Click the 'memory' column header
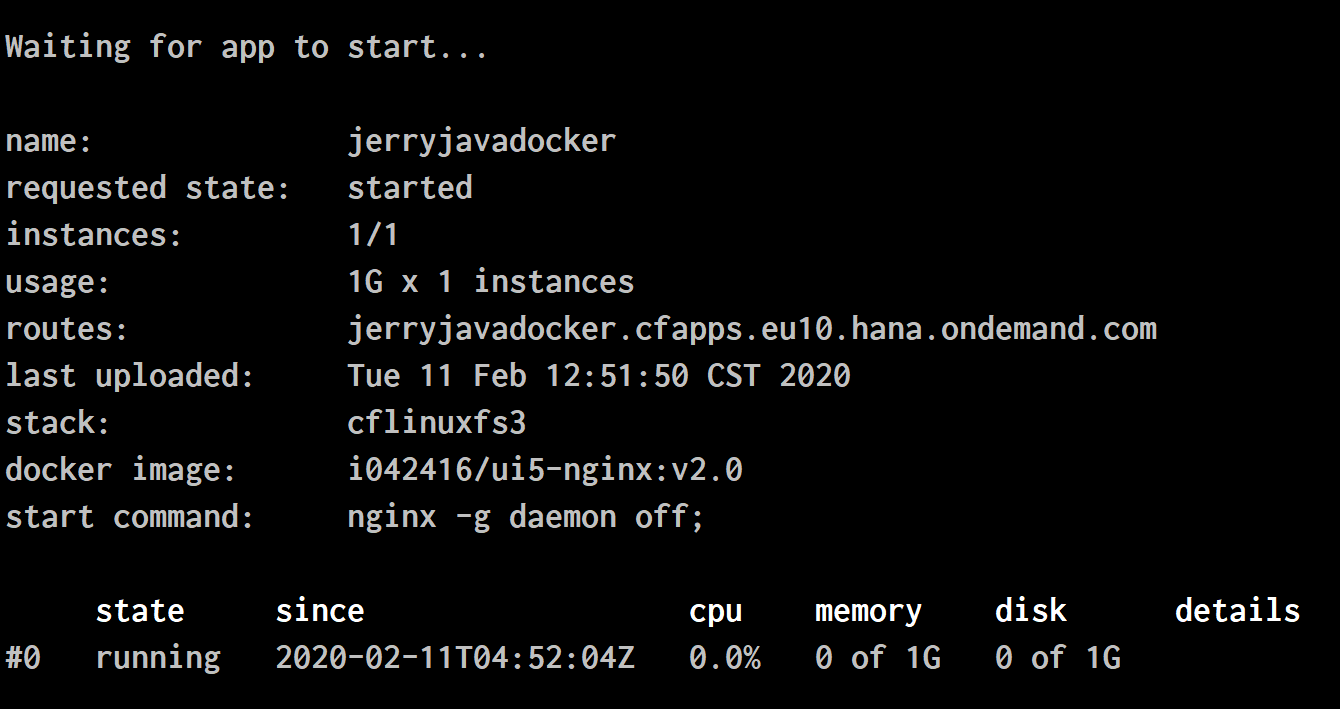The image size is (1340, 709). 868,611
